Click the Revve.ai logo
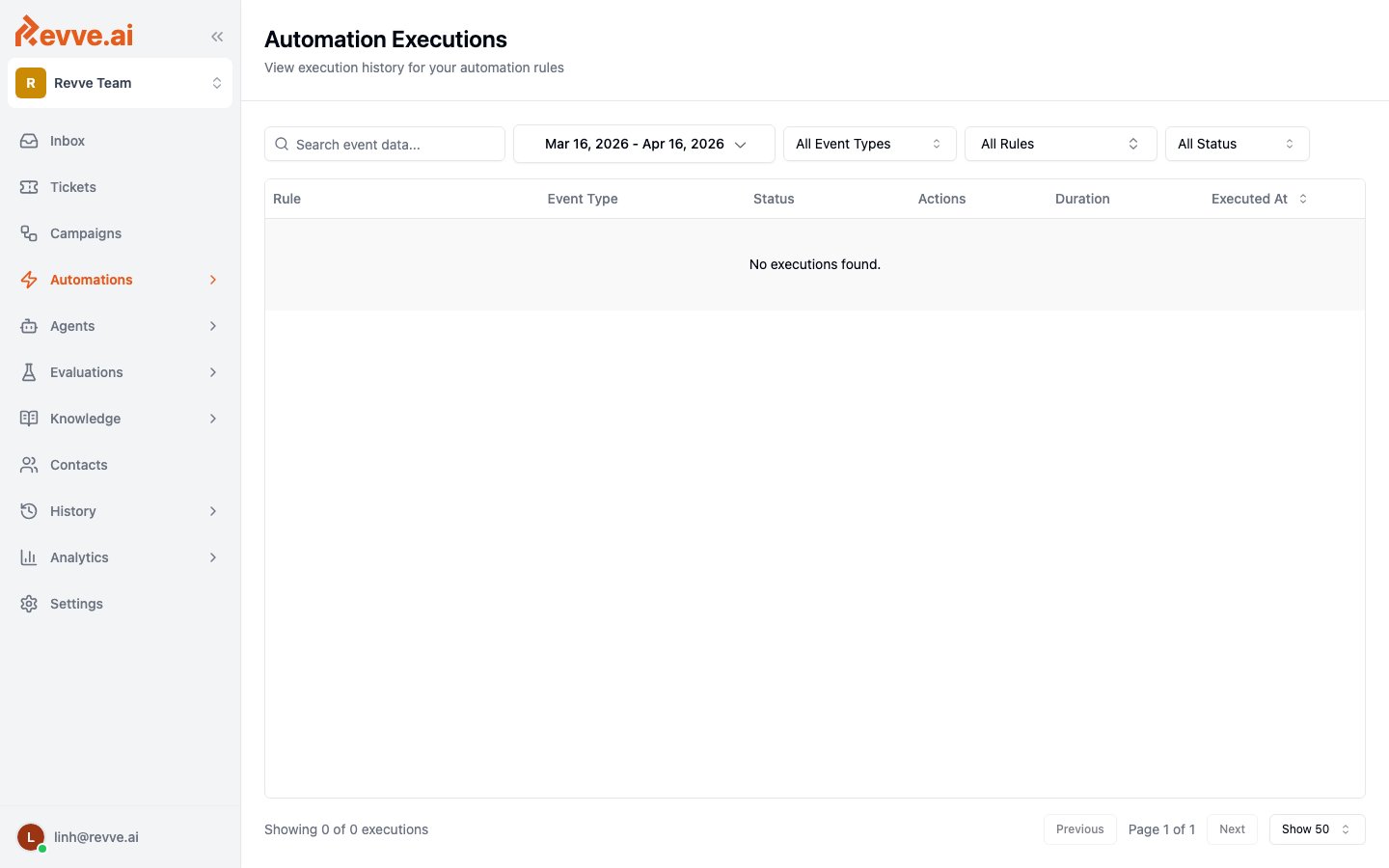The height and width of the screenshot is (868, 1389). pos(74,32)
